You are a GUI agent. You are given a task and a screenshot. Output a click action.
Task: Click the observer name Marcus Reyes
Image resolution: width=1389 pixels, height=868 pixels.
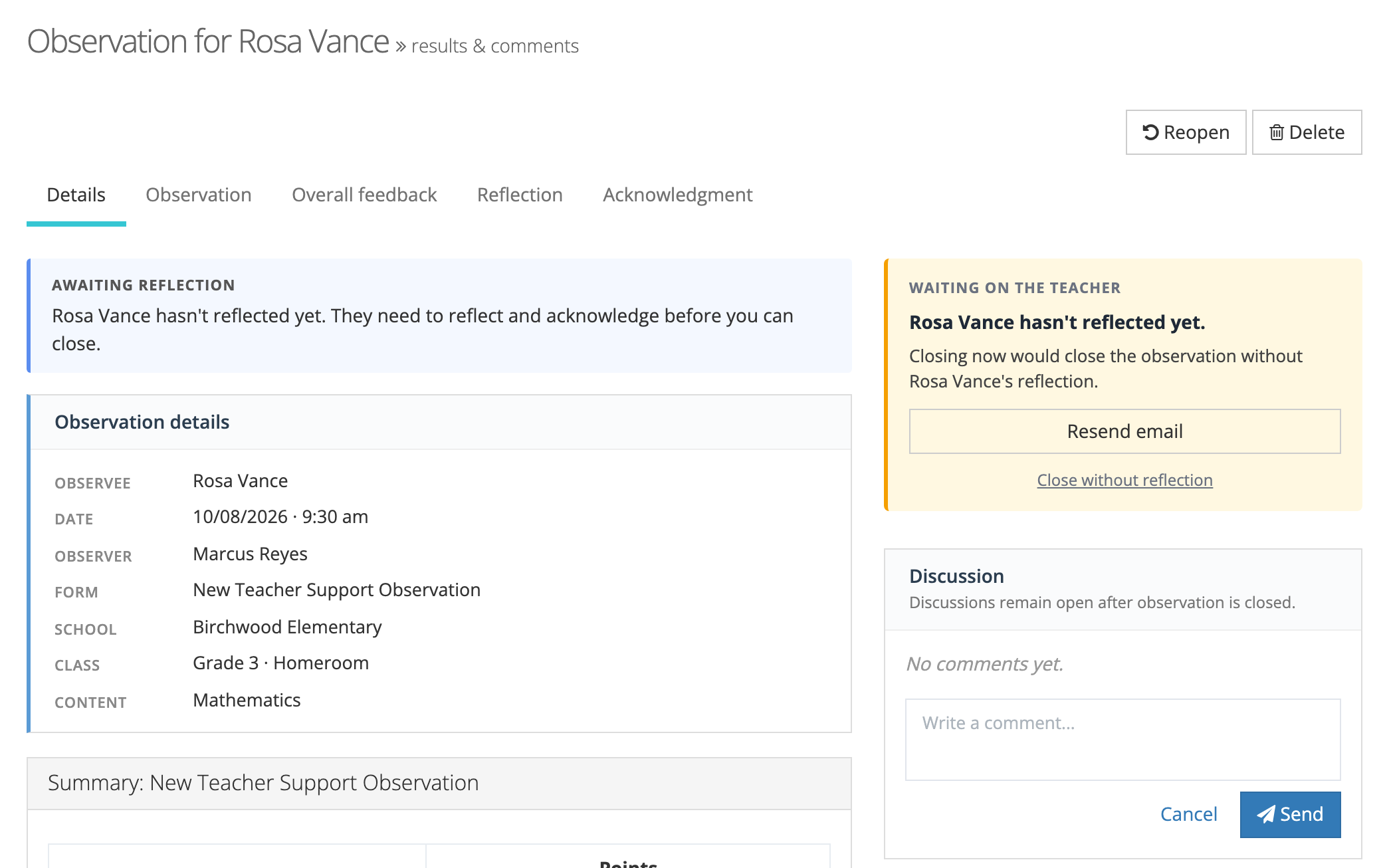(250, 554)
